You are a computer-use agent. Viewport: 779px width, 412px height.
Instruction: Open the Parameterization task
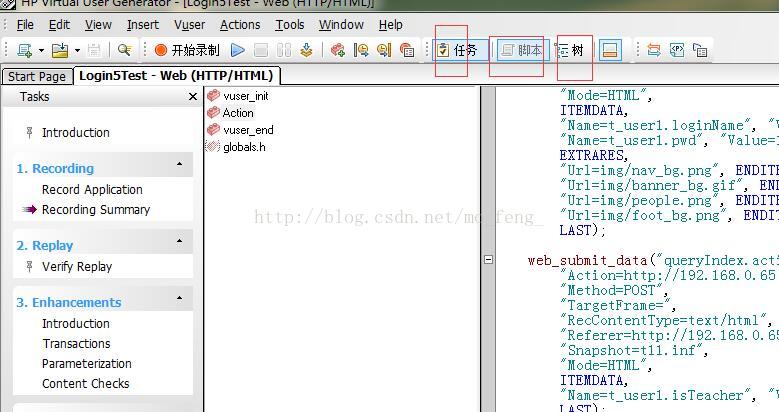tap(87, 364)
